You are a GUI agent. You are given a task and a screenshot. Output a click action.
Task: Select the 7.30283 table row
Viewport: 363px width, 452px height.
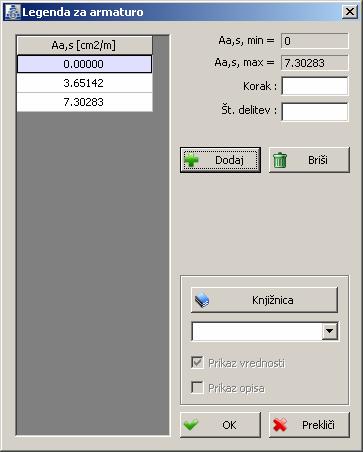click(x=85, y=102)
